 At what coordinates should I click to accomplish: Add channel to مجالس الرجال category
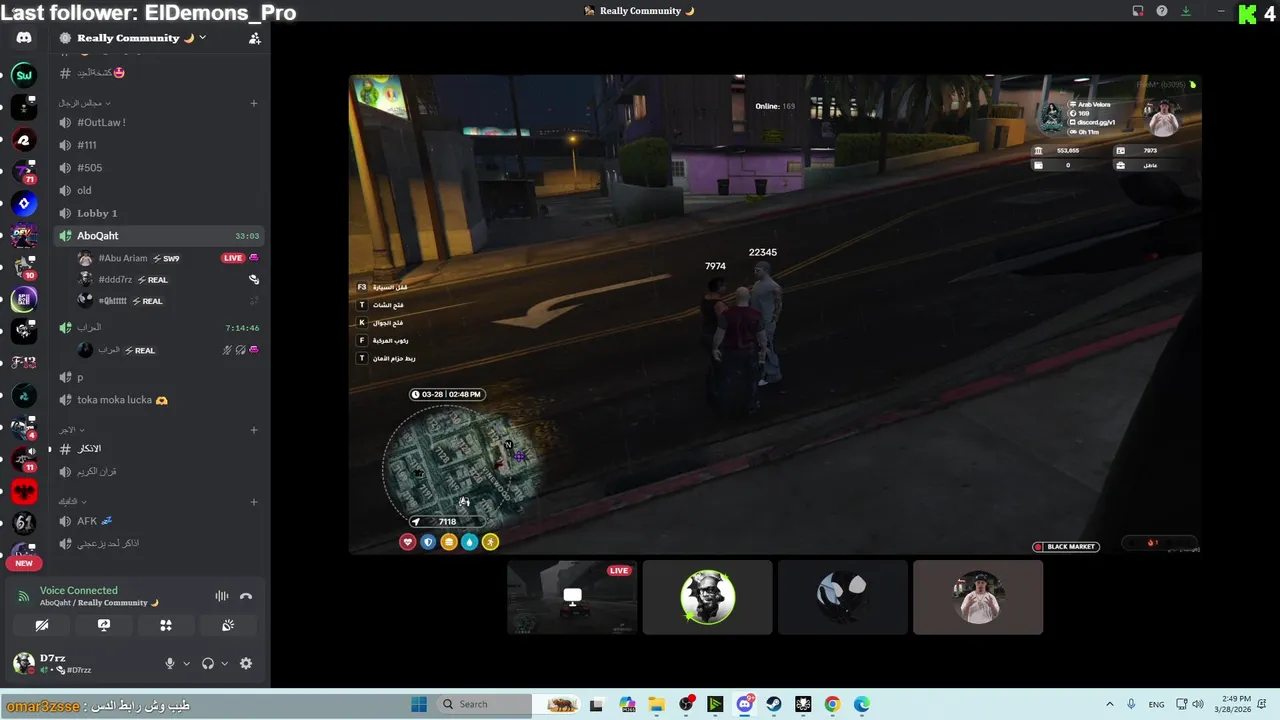254,103
